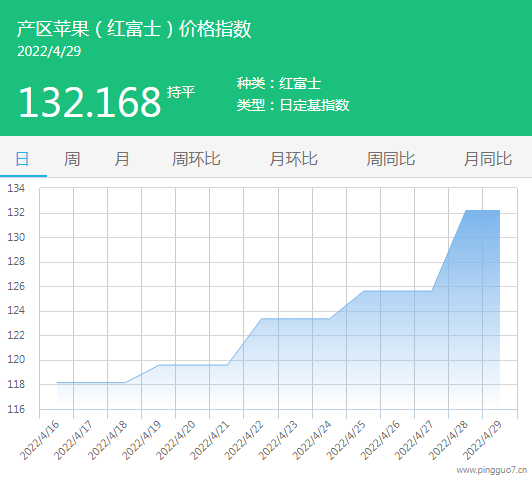This screenshot has height=478, width=532.
Task: Click the chart peak at 2022/4/28
Action: point(466,211)
